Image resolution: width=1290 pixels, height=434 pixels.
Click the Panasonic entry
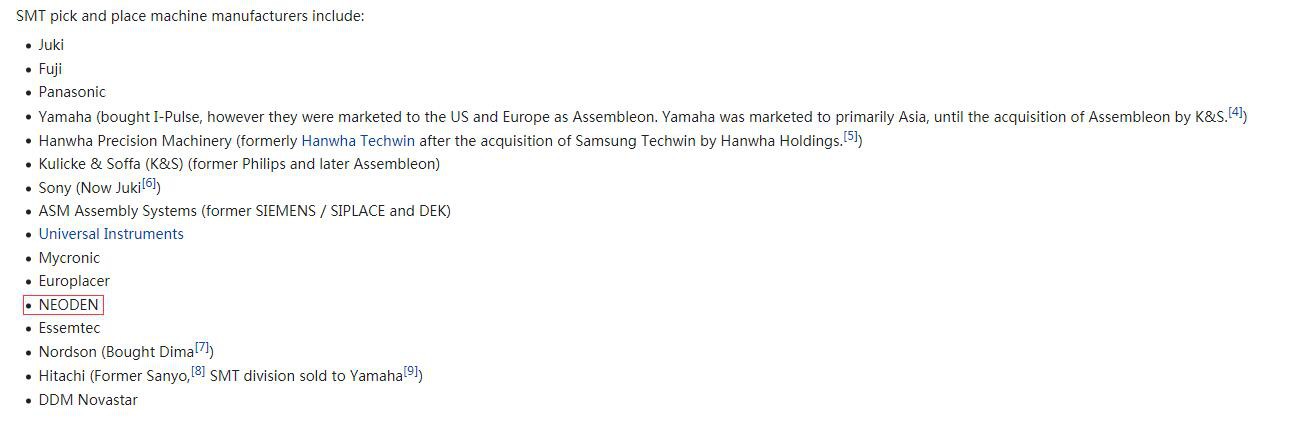[x=72, y=92]
